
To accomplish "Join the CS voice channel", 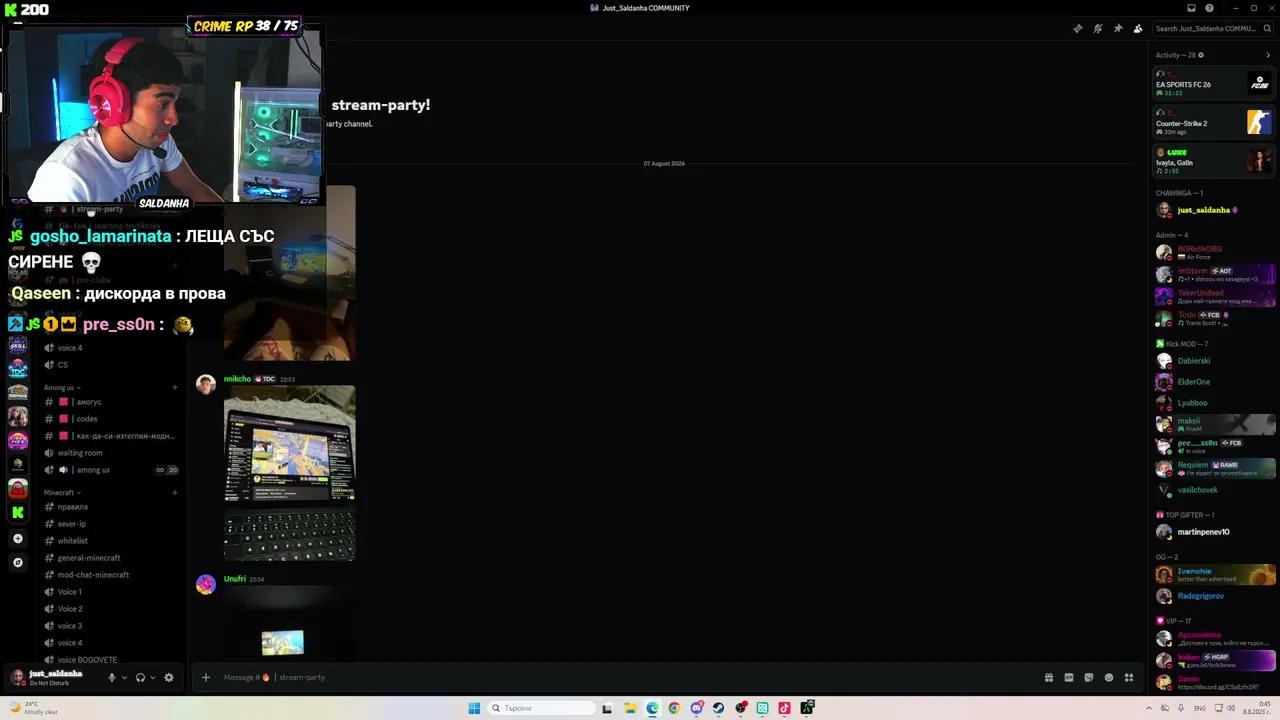I will click(x=110, y=365).
